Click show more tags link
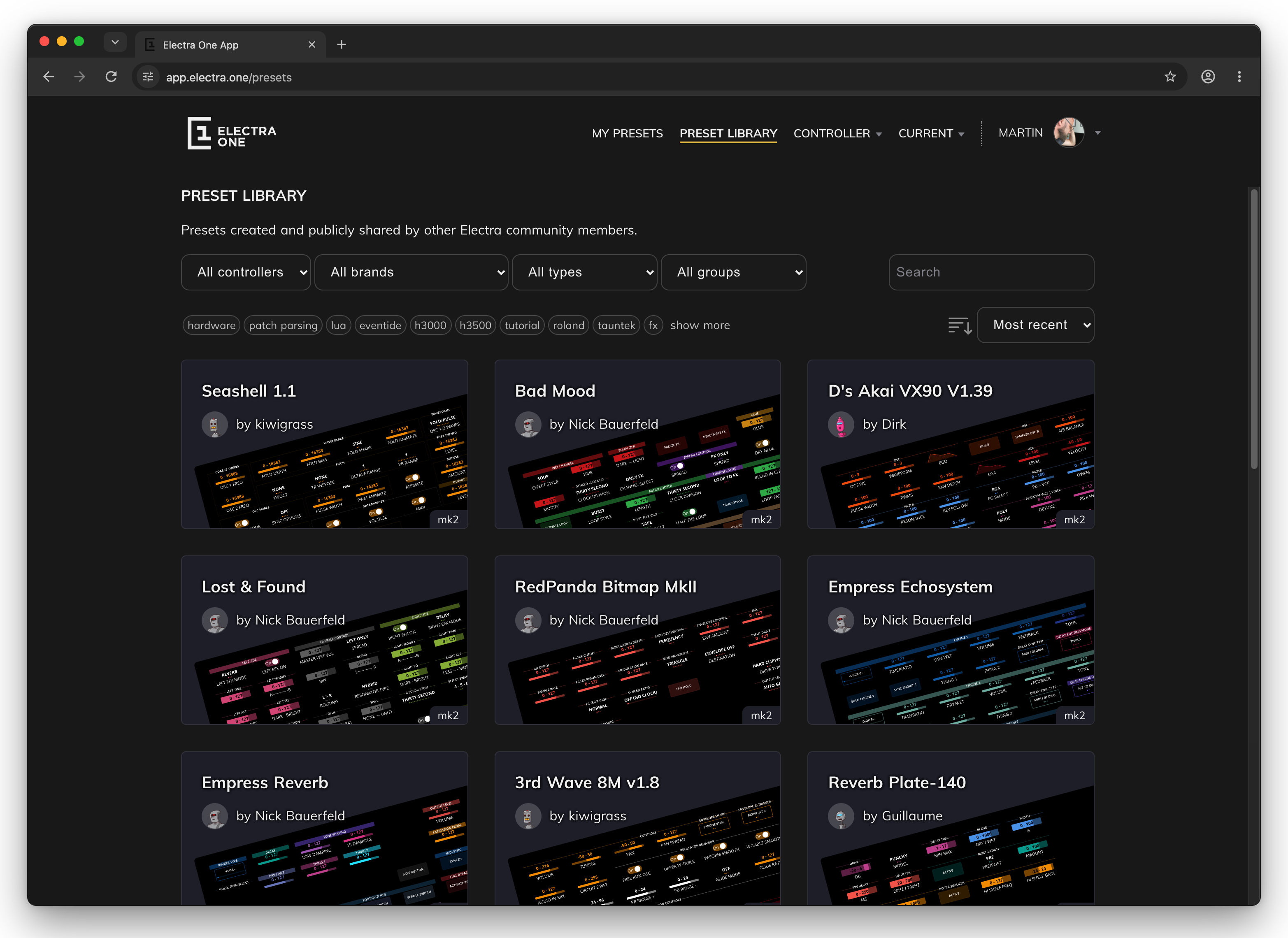Screen dimensions: 1288x938 click(x=700, y=325)
